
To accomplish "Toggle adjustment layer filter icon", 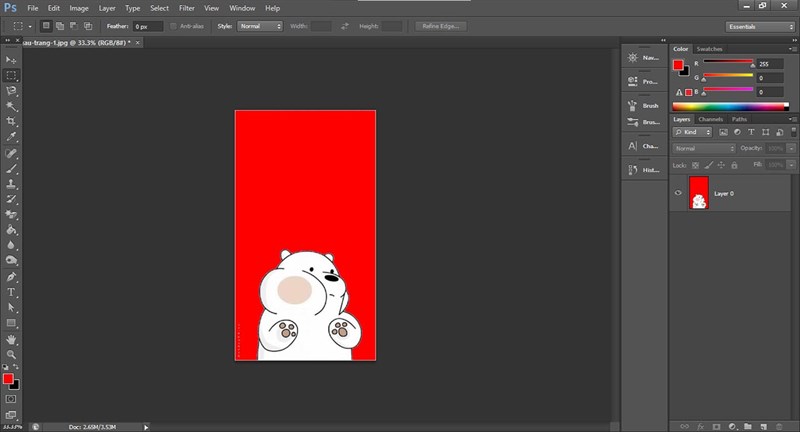I will click(x=737, y=132).
